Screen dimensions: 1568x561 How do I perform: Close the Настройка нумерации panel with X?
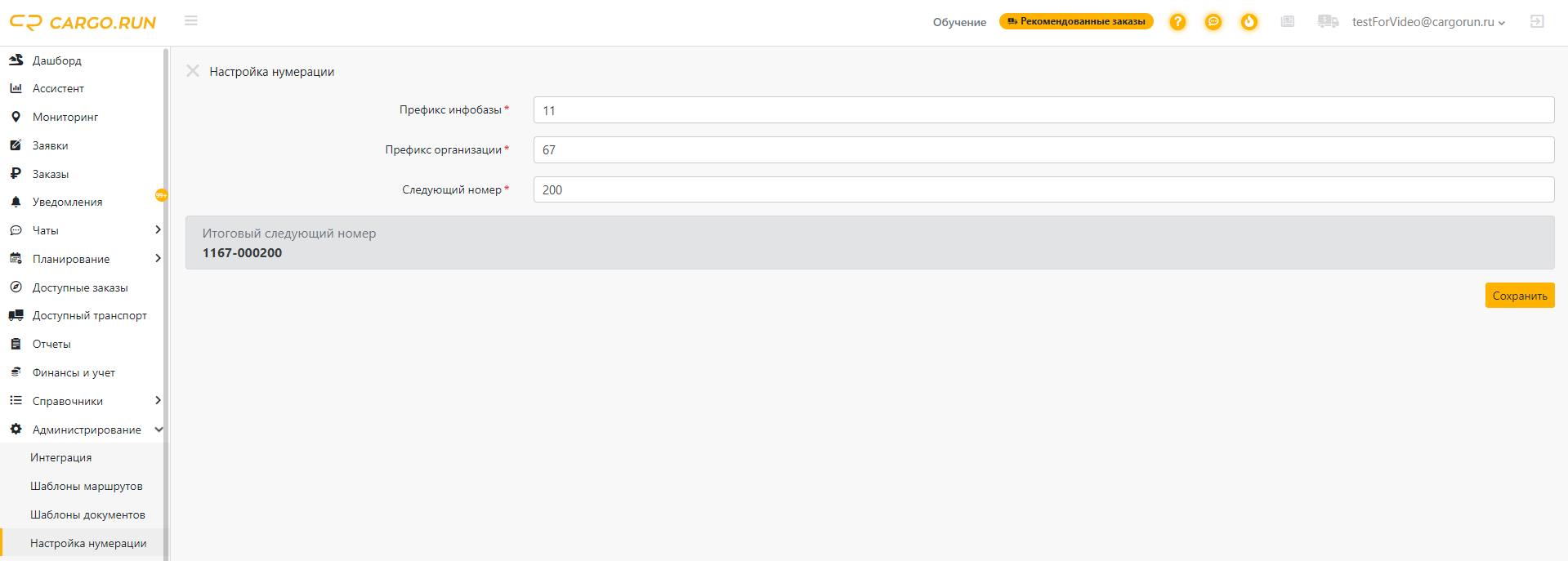(193, 71)
